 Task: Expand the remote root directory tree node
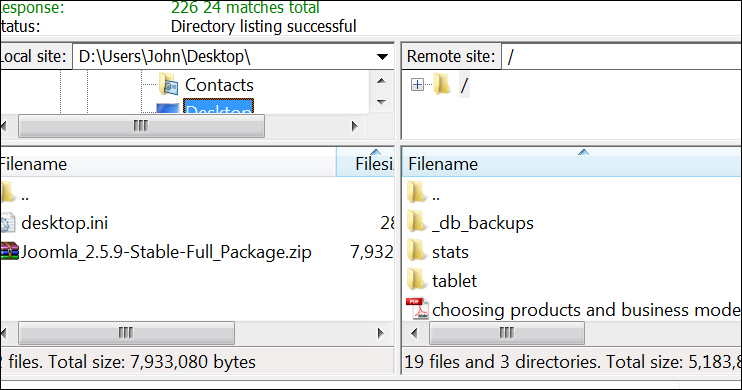(417, 85)
